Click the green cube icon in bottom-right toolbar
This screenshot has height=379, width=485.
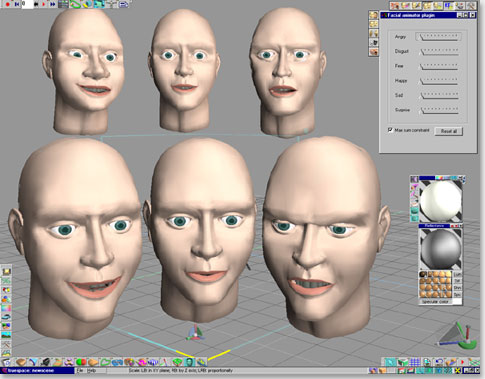point(402,362)
